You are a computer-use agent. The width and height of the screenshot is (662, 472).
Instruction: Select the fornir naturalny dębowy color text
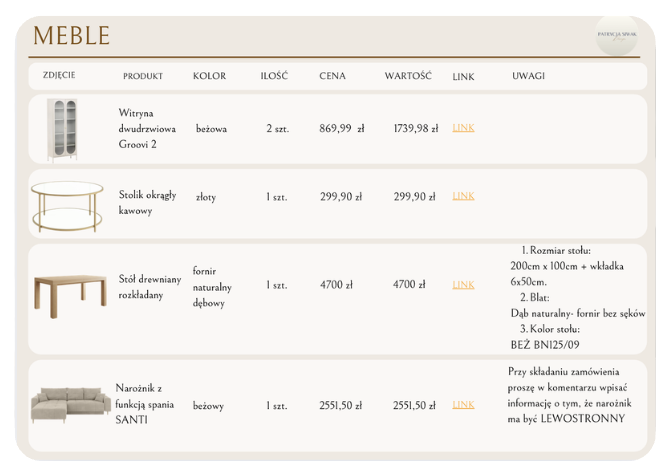click(212, 287)
